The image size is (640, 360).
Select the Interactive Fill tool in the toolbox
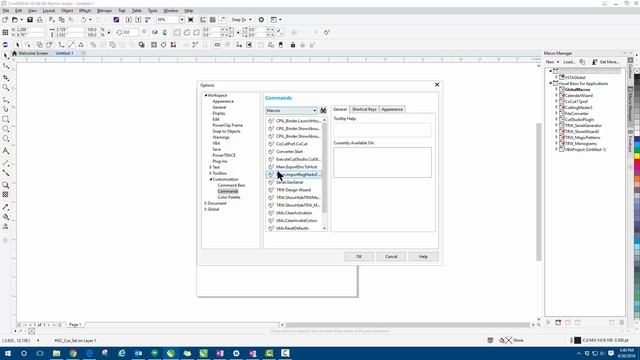6,217
